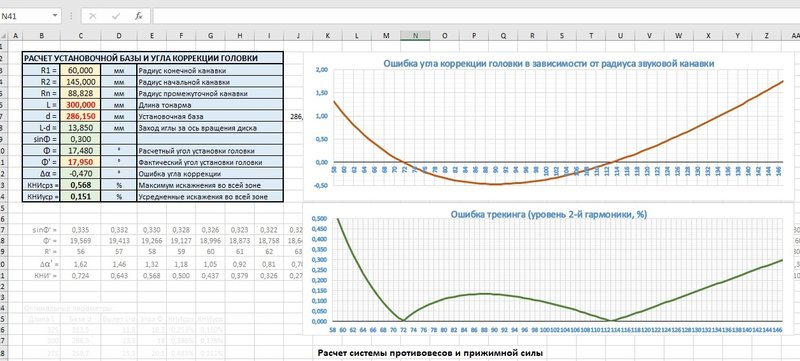This screenshot has width=800, height=361.
Task: Click the КНИсрз value cell 0,568
Action: 81,185
